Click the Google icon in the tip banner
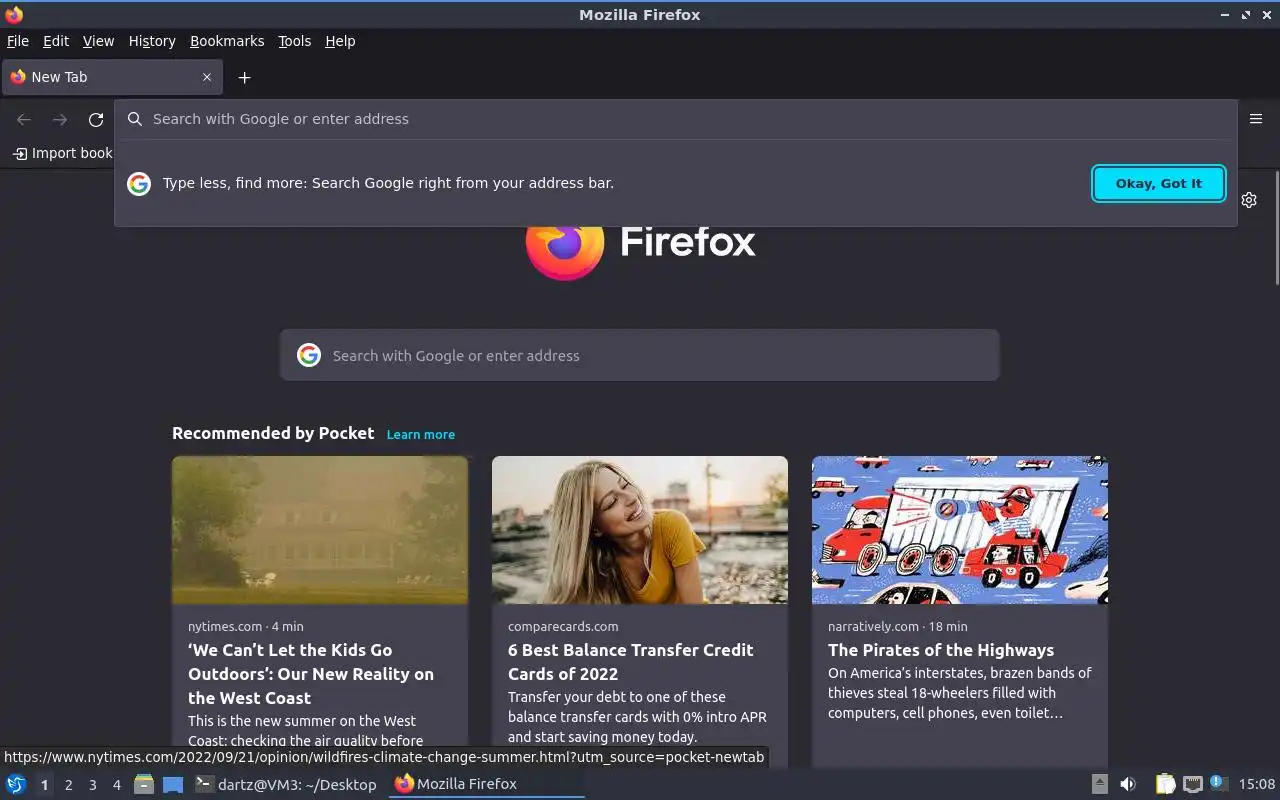1280x800 pixels. (x=139, y=183)
